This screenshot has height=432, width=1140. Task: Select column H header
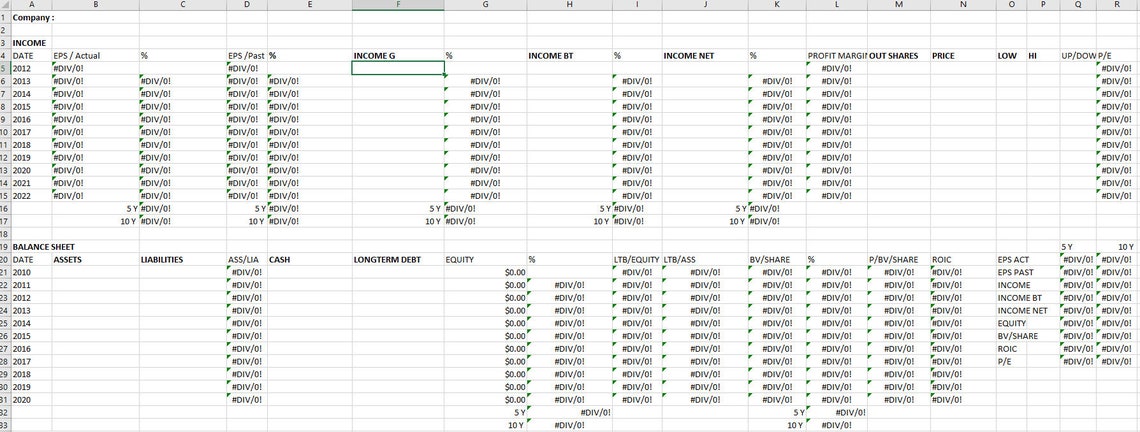[570, 5]
